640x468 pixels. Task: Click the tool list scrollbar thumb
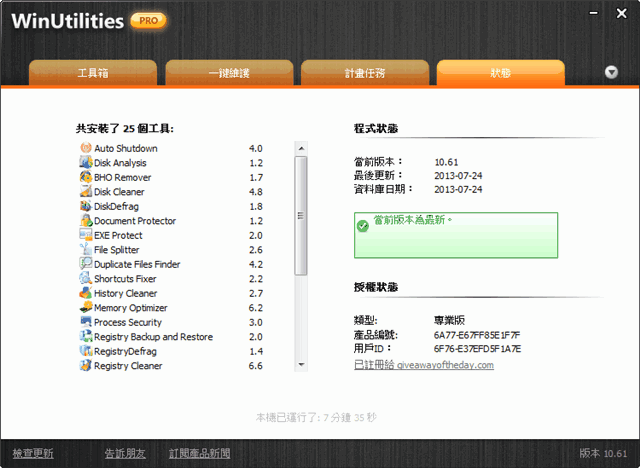[301, 215]
